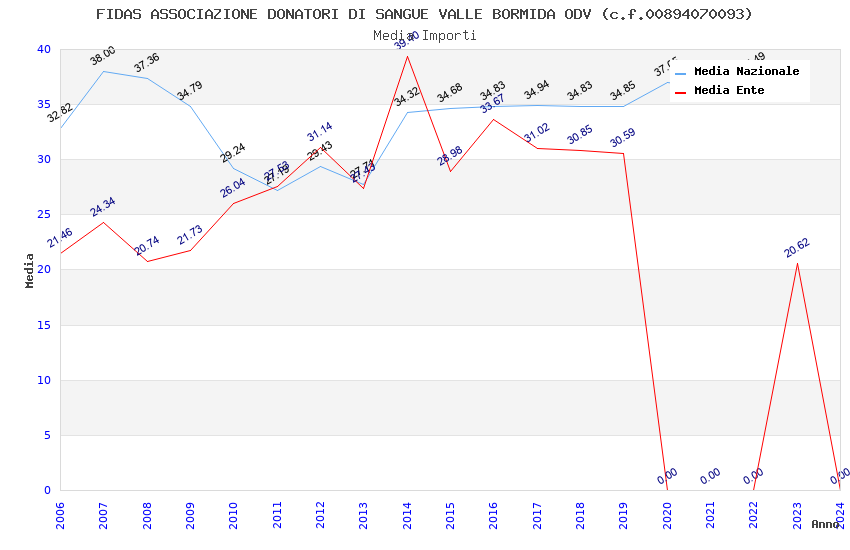The width and height of the screenshot is (850, 550).
Task: Click the 31.14 Media Ente data label
Action: click(320, 132)
